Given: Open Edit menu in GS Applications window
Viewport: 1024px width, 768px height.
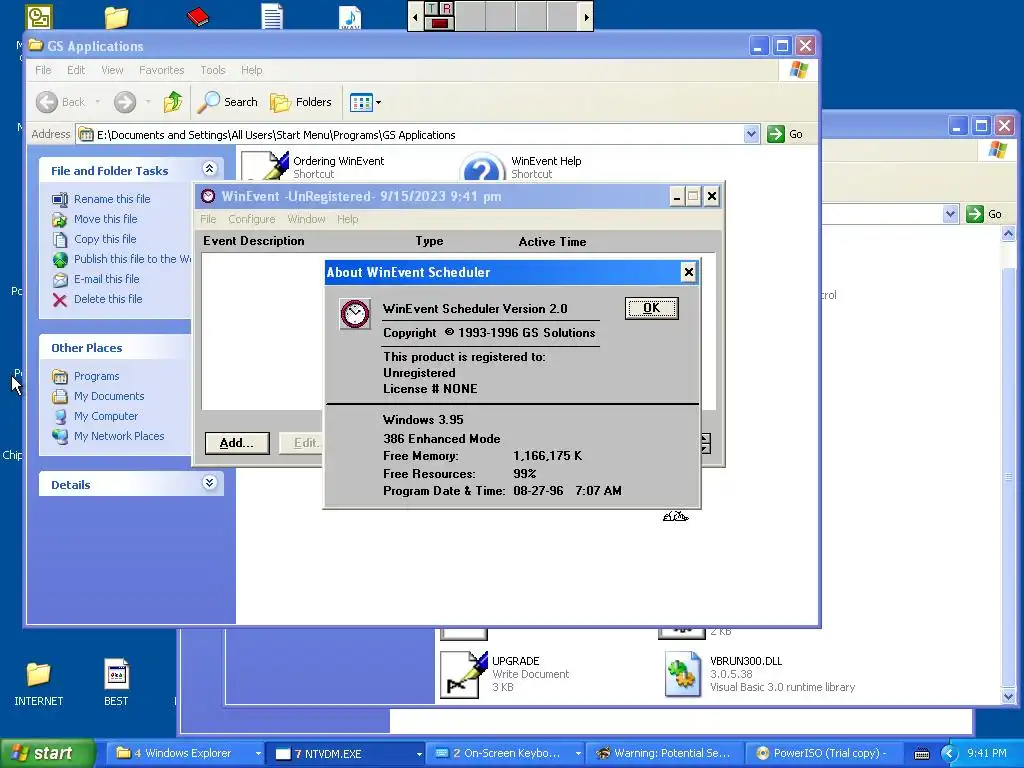Looking at the screenshot, I should click(76, 70).
